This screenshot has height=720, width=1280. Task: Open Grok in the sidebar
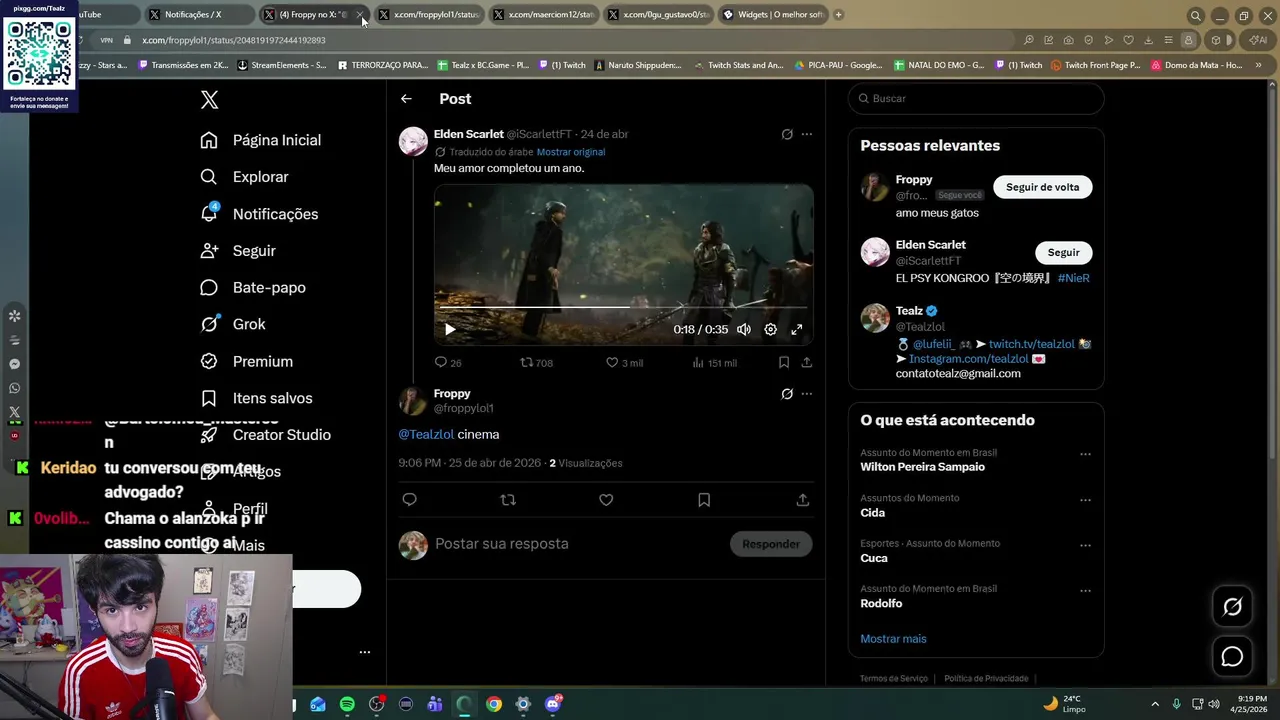click(x=233, y=324)
